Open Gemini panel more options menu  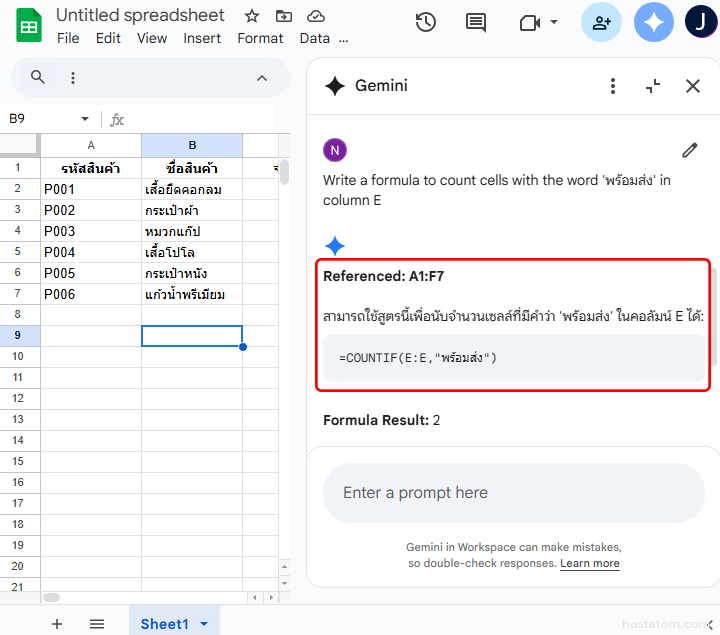point(613,86)
